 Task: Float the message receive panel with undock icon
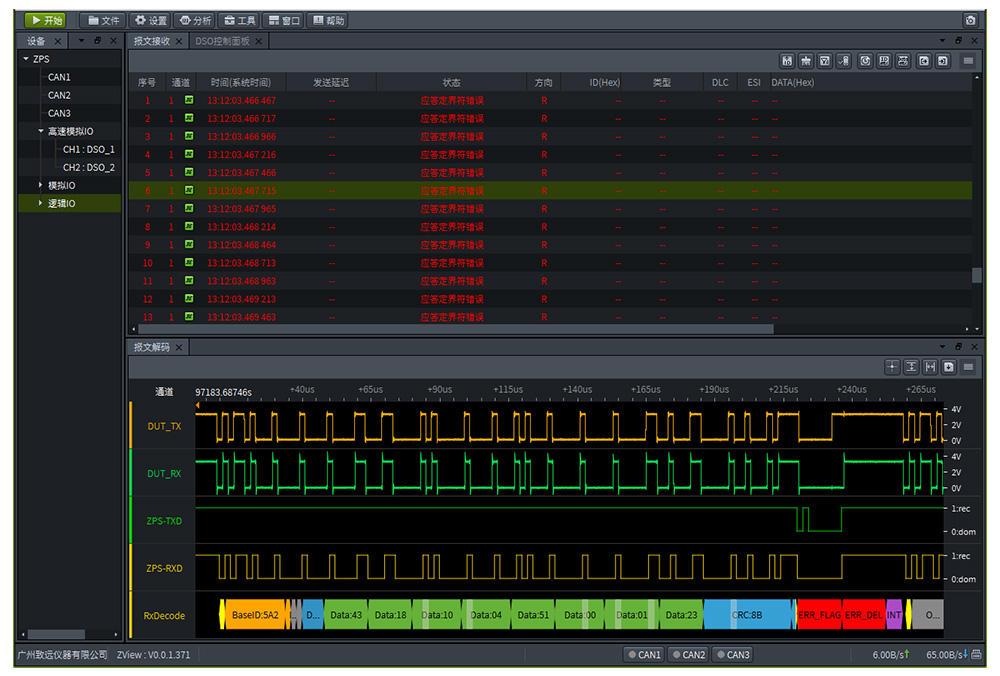click(x=958, y=41)
